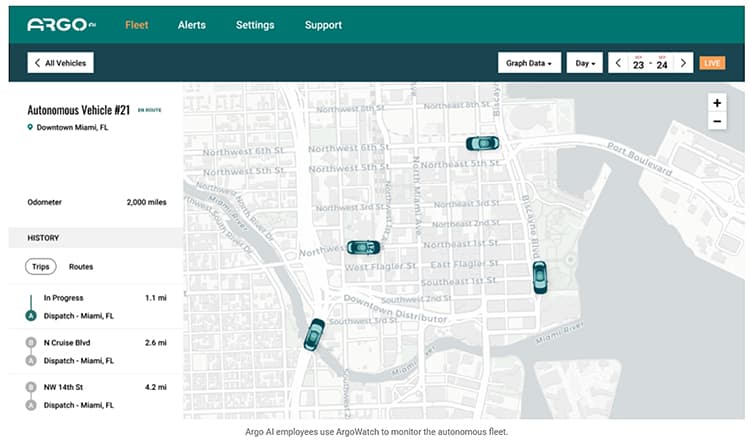Open the Alerts menu
The width and height of the screenshot is (750, 447).
[193, 25]
